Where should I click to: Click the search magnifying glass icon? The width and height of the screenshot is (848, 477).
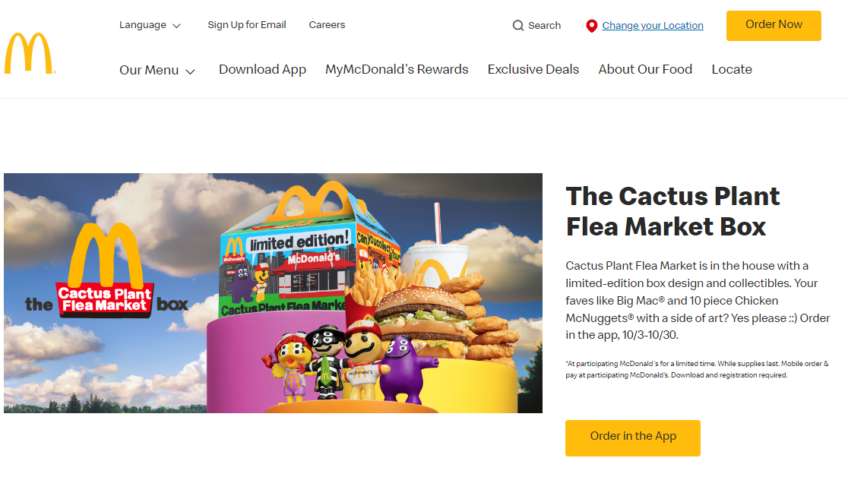pyautogui.click(x=518, y=25)
